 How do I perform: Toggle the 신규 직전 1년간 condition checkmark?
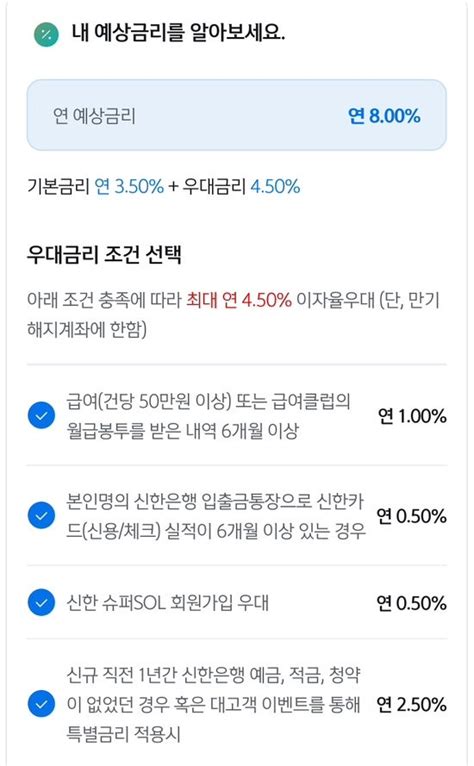(42, 704)
